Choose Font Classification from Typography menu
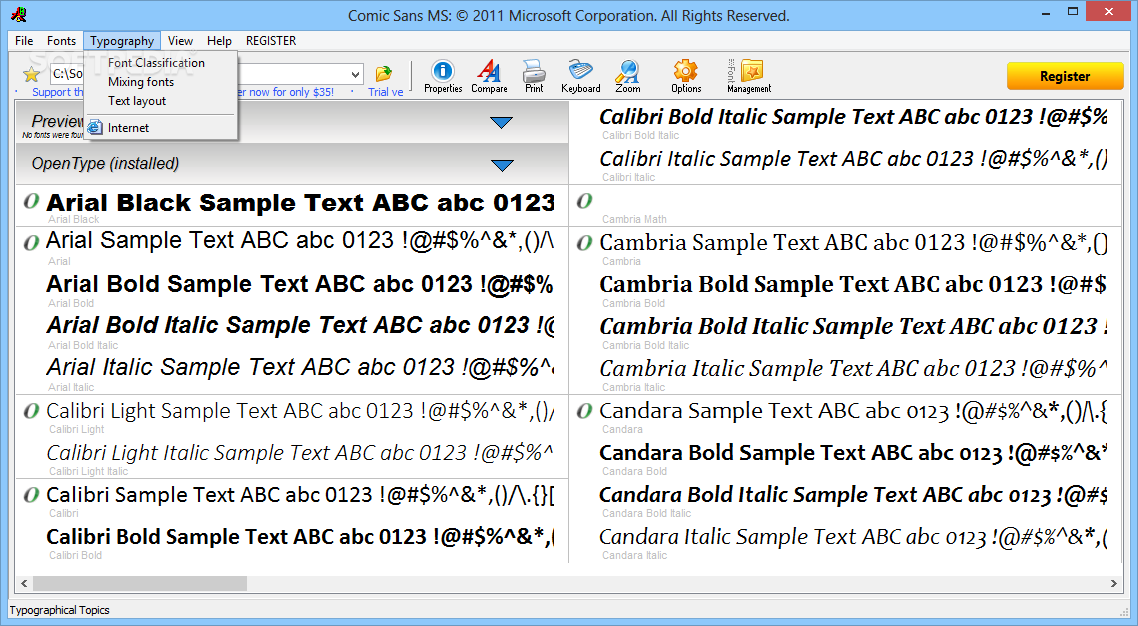 156,63
